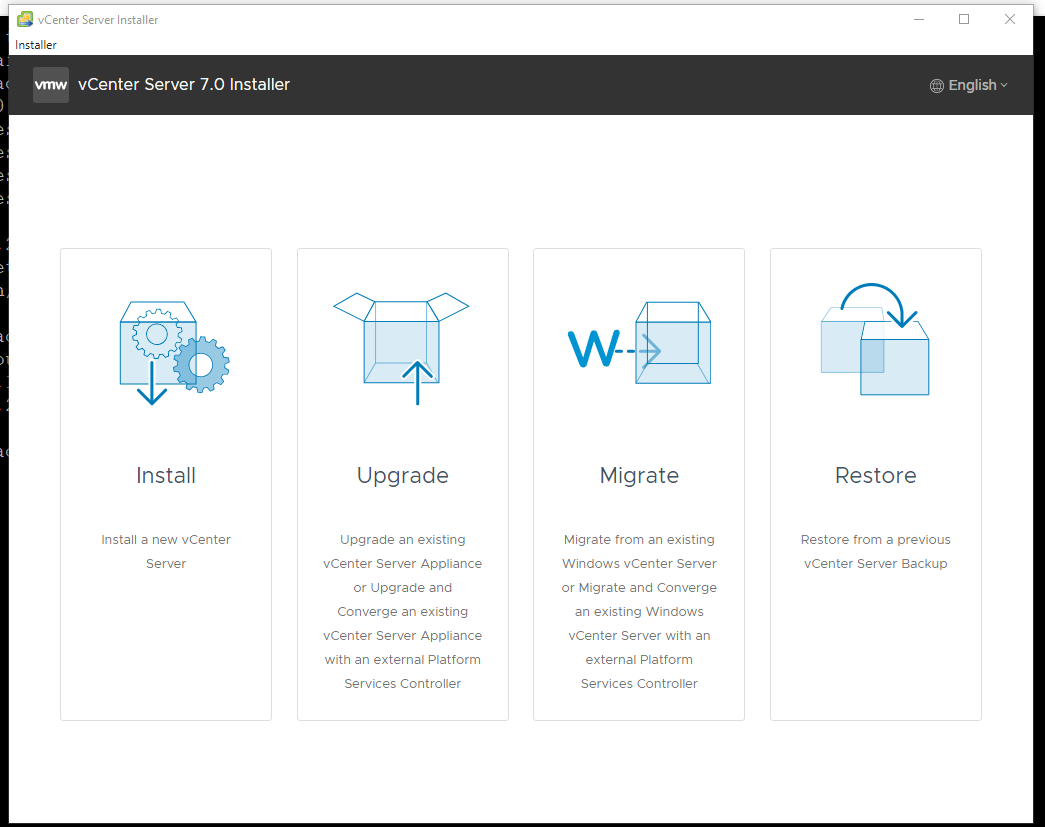Open the English language dropdown

point(969,85)
